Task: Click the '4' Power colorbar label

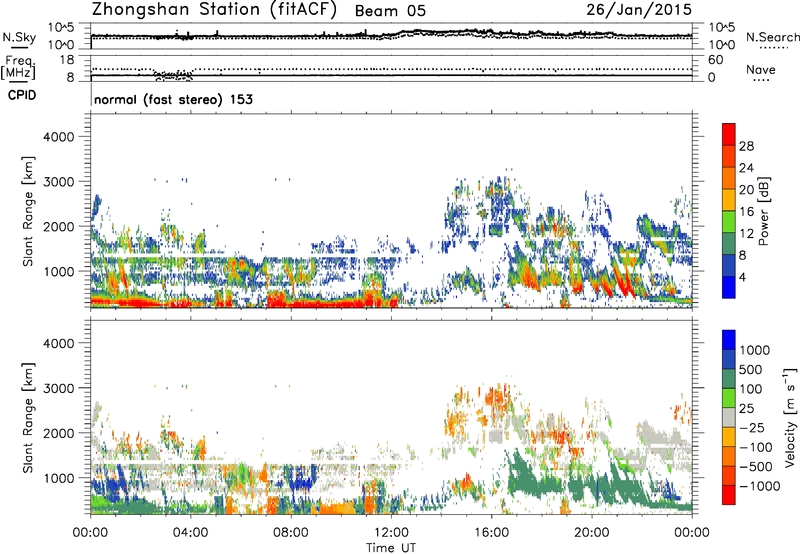Action: pyautogui.click(x=742, y=277)
